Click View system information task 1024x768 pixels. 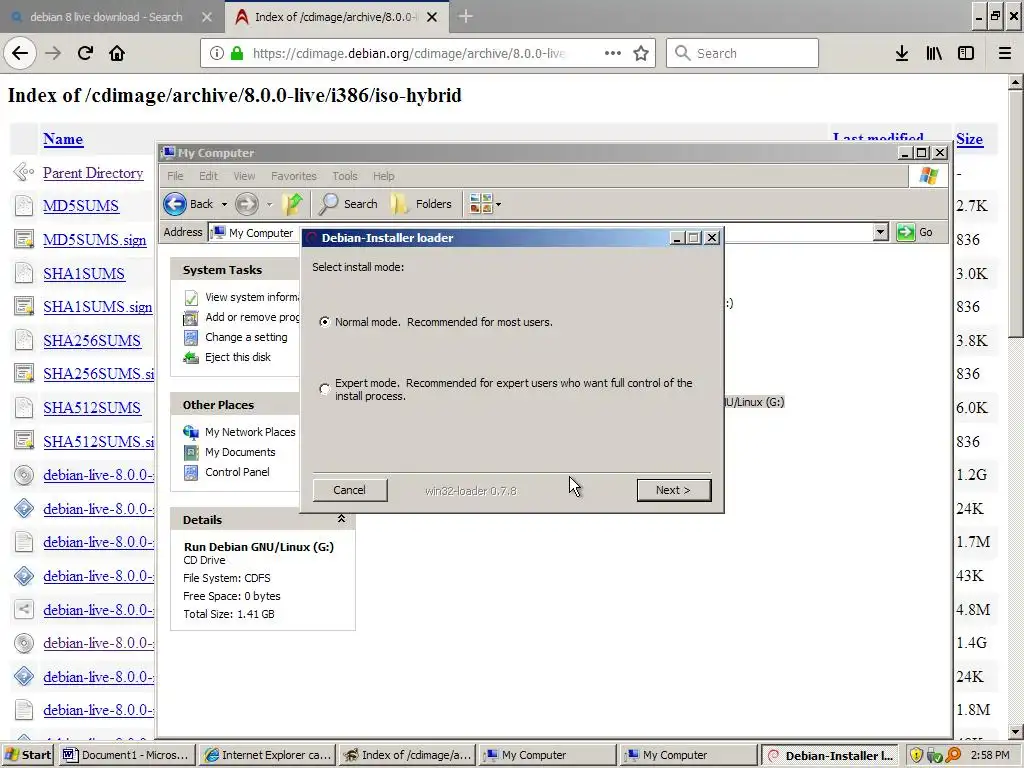(x=242, y=297)
